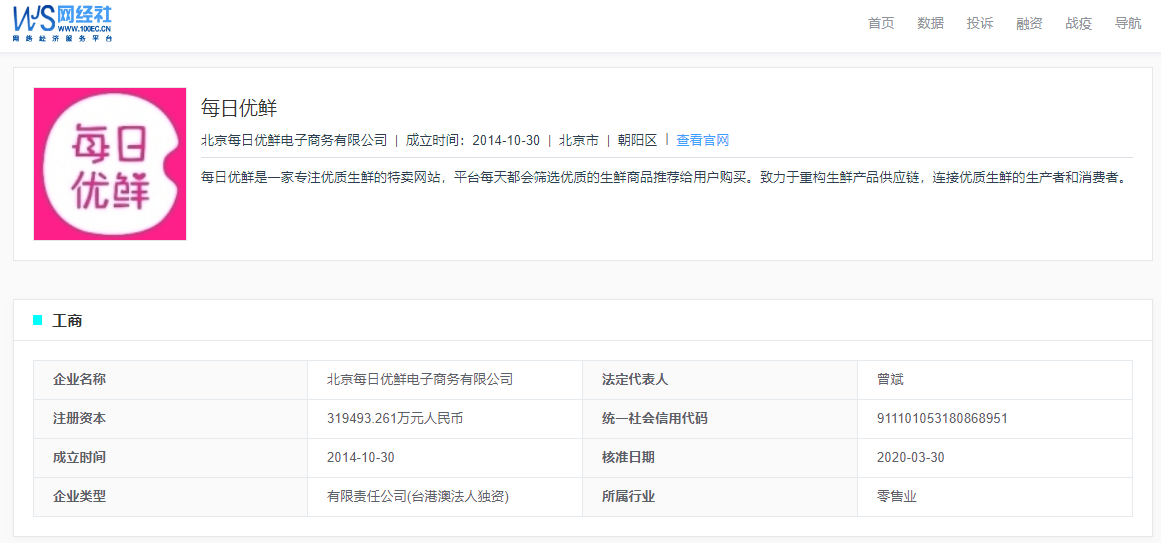1161x543 pixels.
Task: Click the 有限责任公司(台港澳法人独资) value
Action: click(x=418, y=496)
